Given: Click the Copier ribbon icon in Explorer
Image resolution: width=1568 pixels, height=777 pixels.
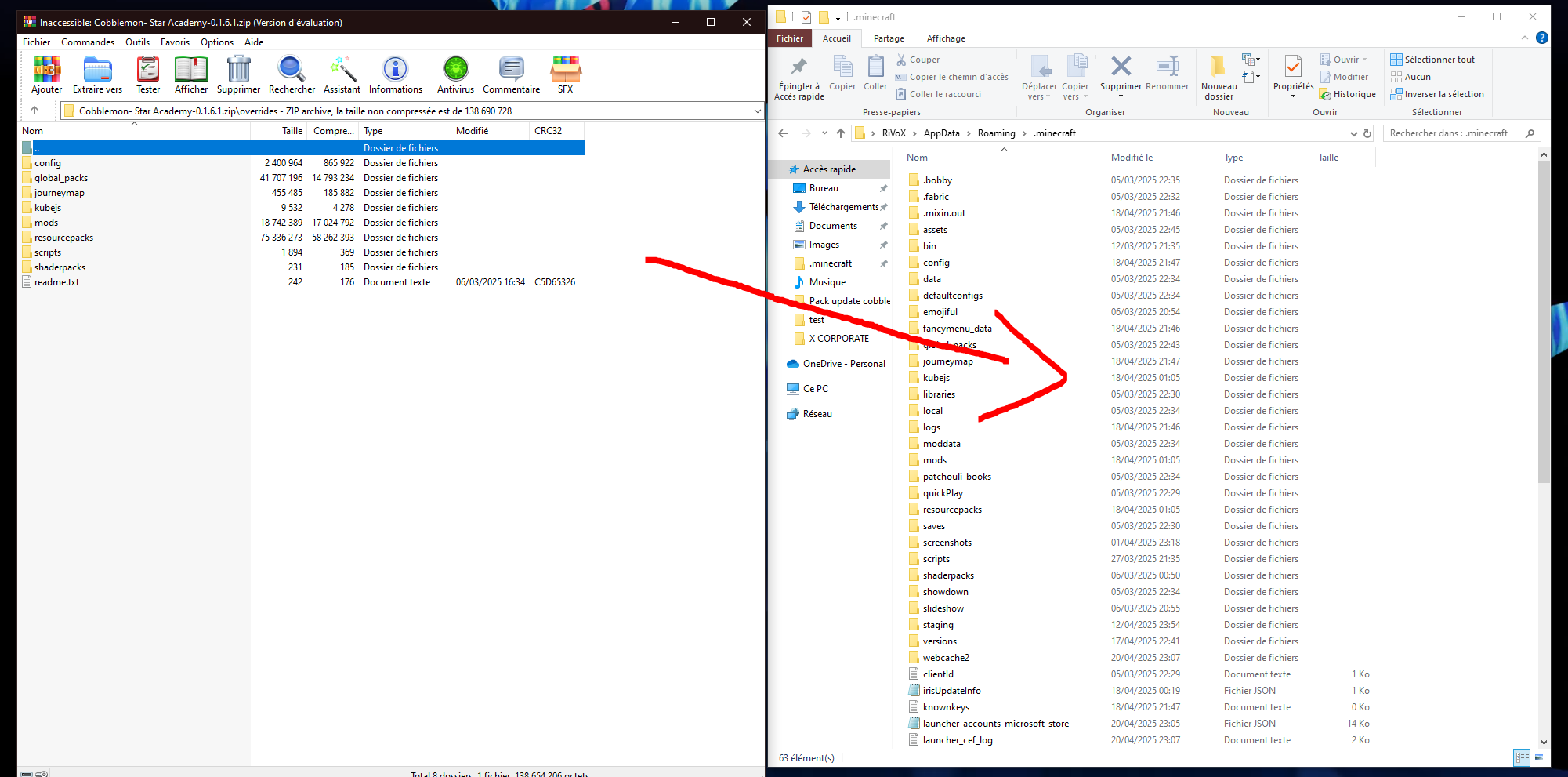Looking at the screenshot, I should [x=842, y=73].
